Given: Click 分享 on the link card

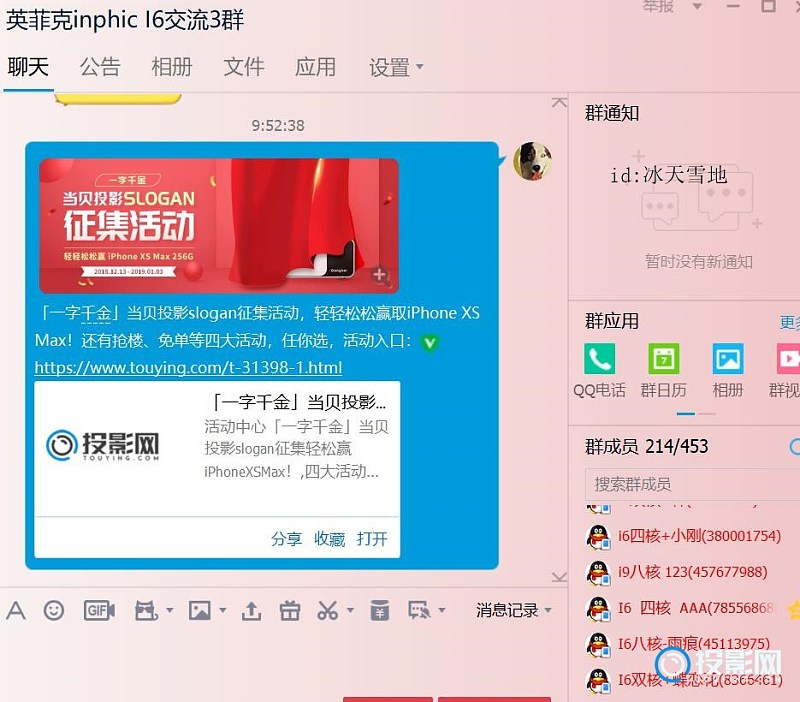Looking at the screenshot, I should click(x=286, y=539).
